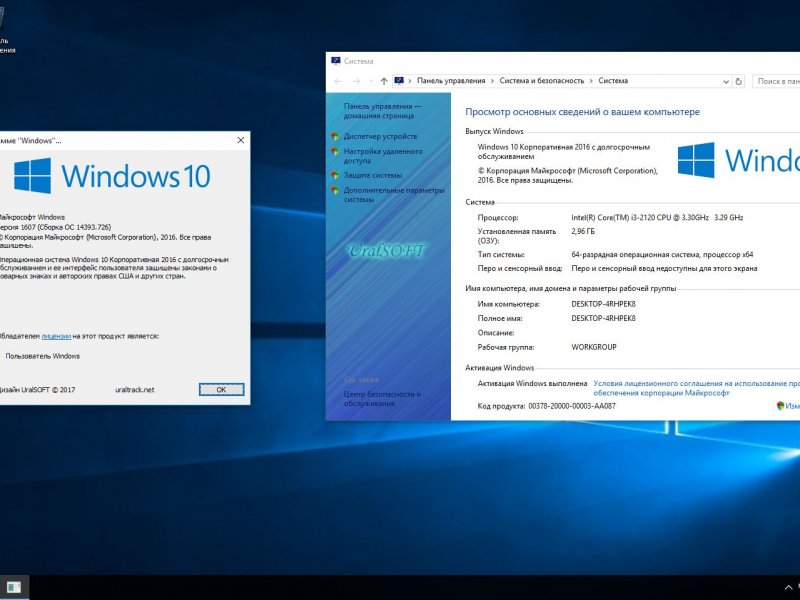Open Центр безопасности и обслуживания link
The image size is (800, 600).
382,398
